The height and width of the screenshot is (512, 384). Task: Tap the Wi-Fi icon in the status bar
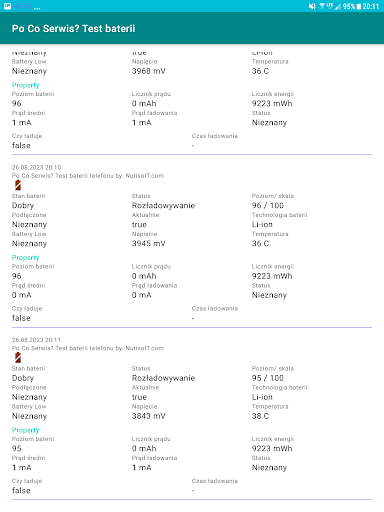coord(322,6)
